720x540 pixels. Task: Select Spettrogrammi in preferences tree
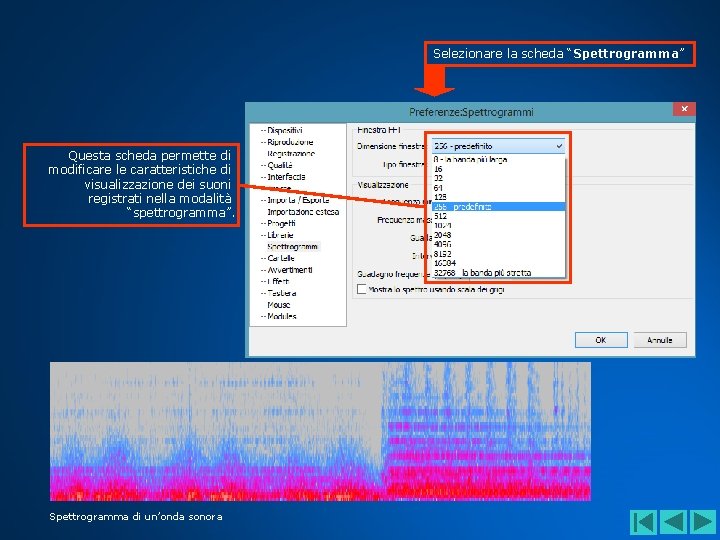(292, 247)
